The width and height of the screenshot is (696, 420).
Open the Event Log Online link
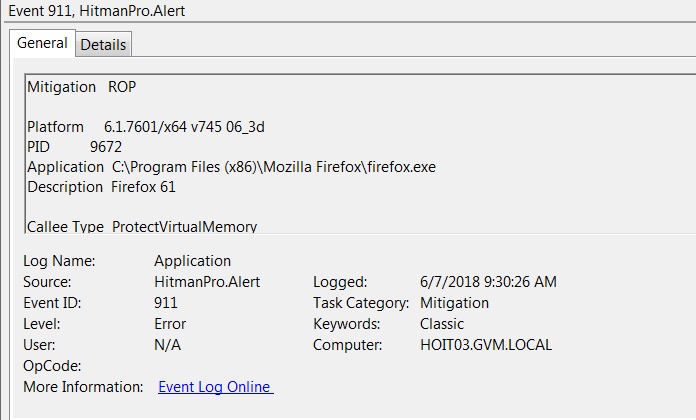[x=216, y=387]
